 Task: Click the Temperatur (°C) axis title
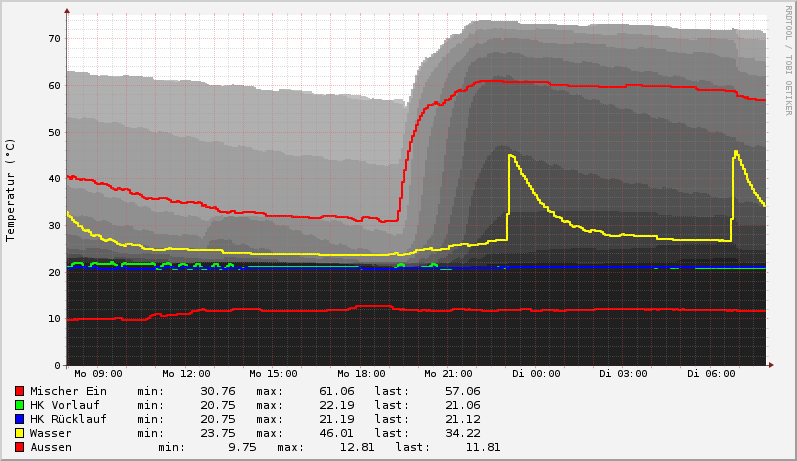11,190
